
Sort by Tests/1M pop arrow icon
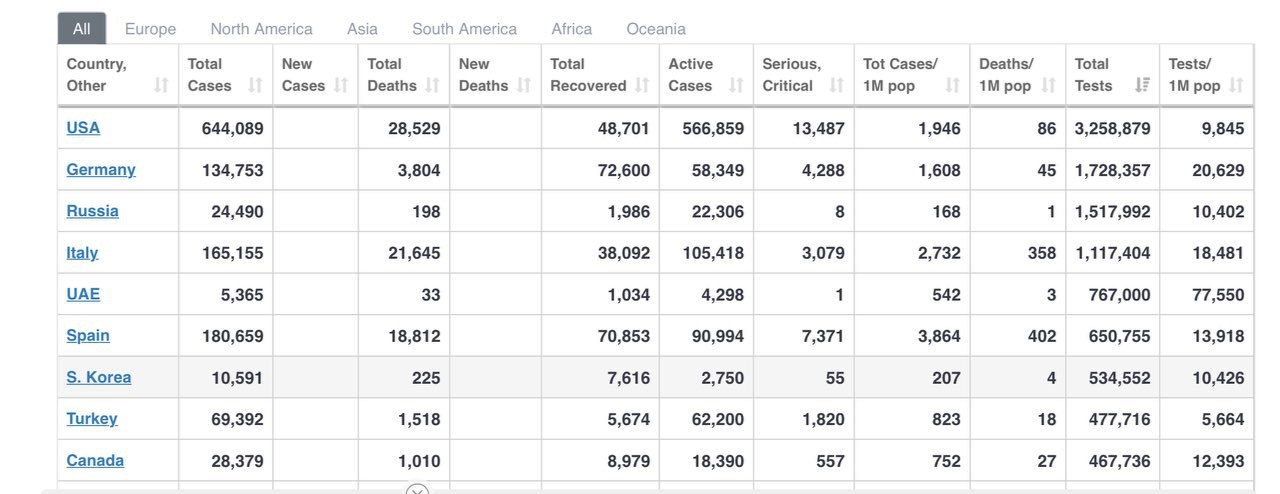pos(1237,86)
